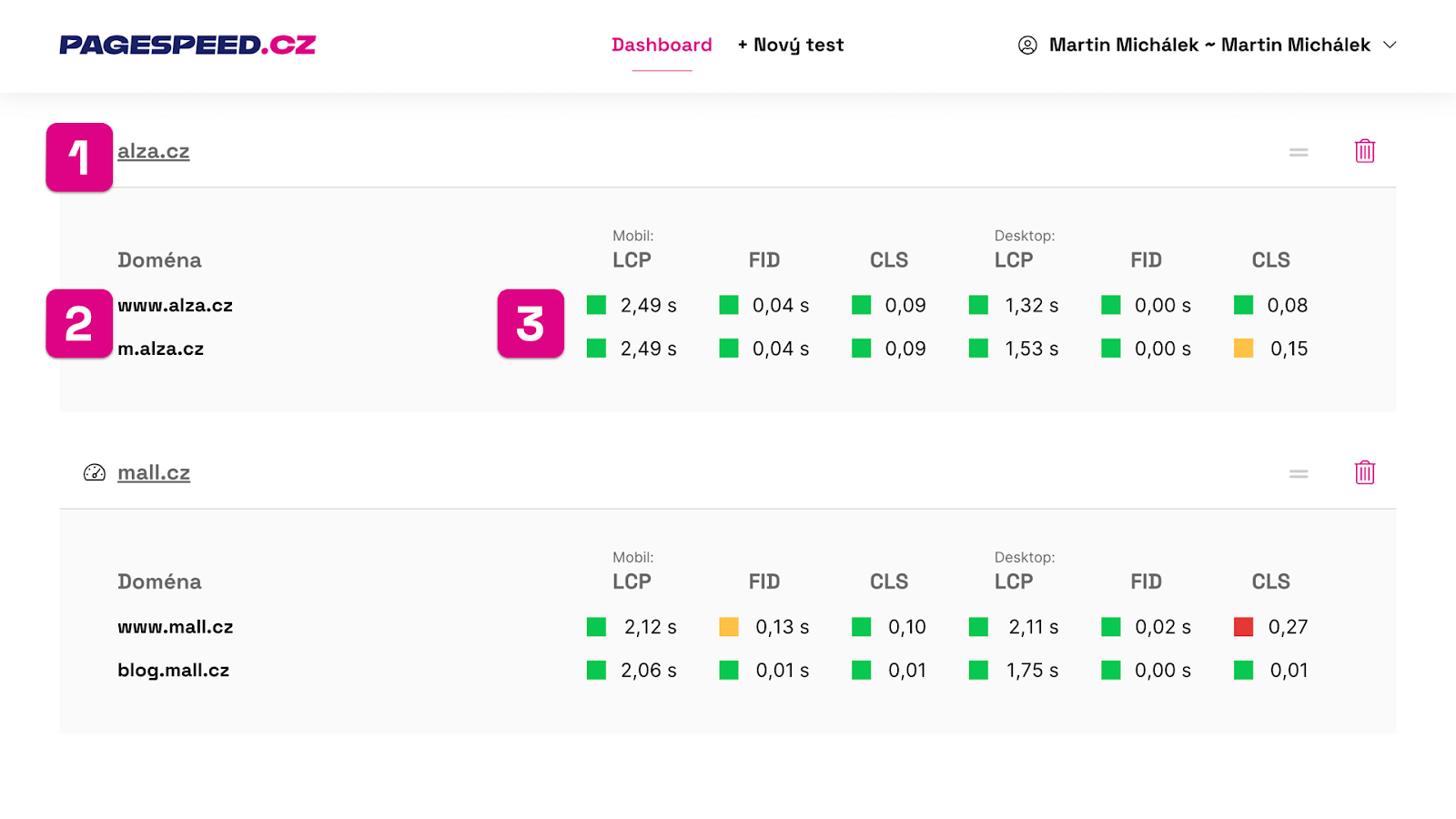Delete the mall.cz test with trash icon

coord(1364,472)
